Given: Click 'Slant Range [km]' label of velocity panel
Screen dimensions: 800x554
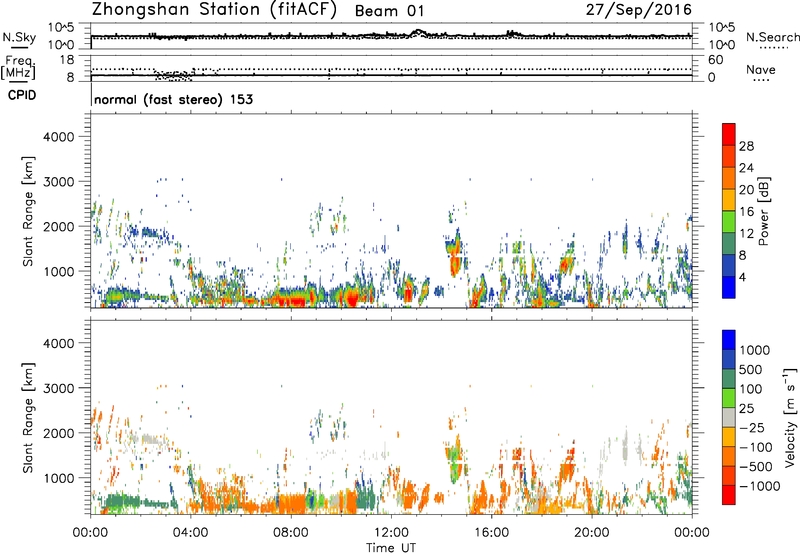Looking at the screenshot, I should tap(28, 418).
